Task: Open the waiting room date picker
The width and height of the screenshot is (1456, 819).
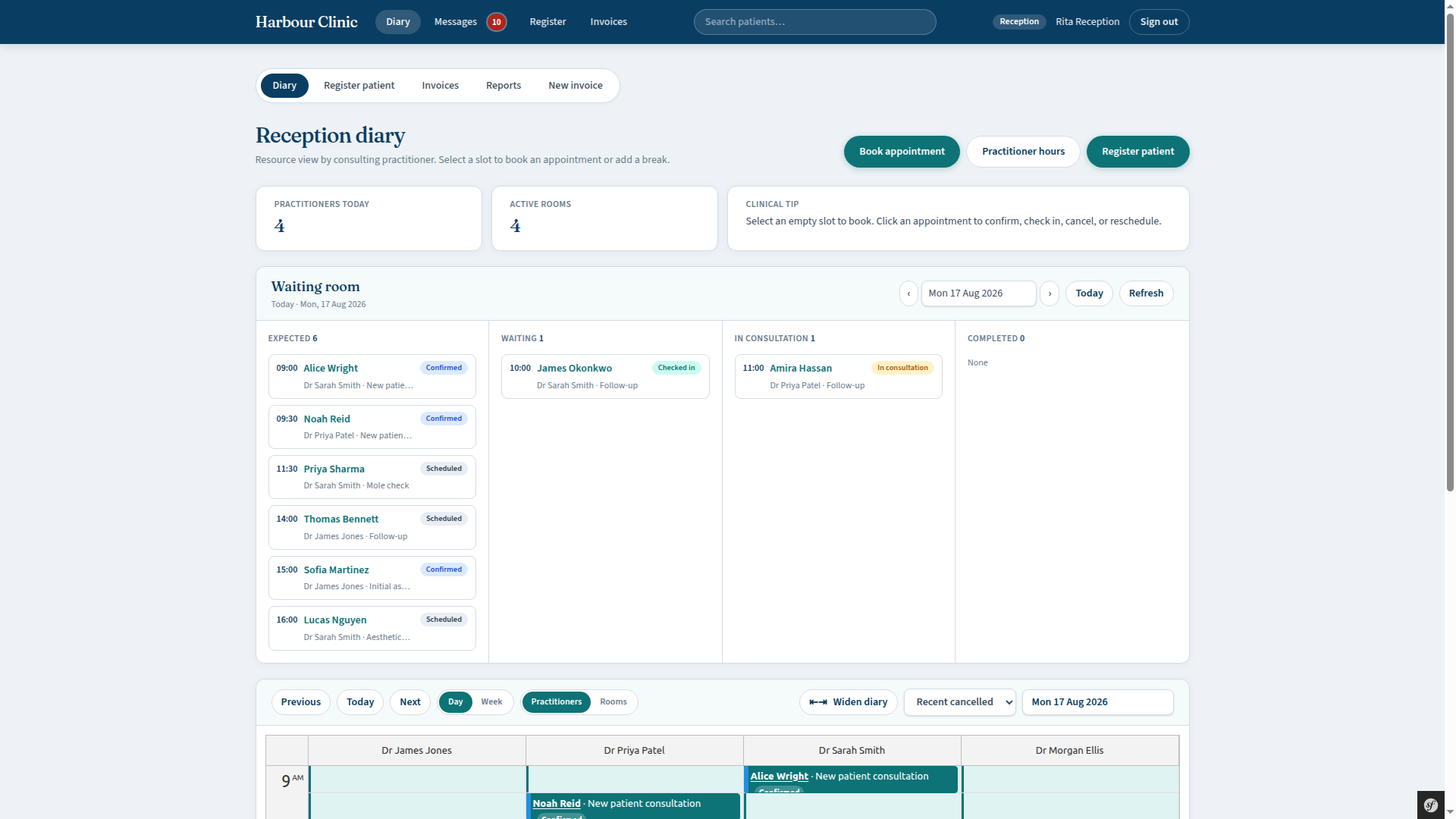Action: click(978, 293)
